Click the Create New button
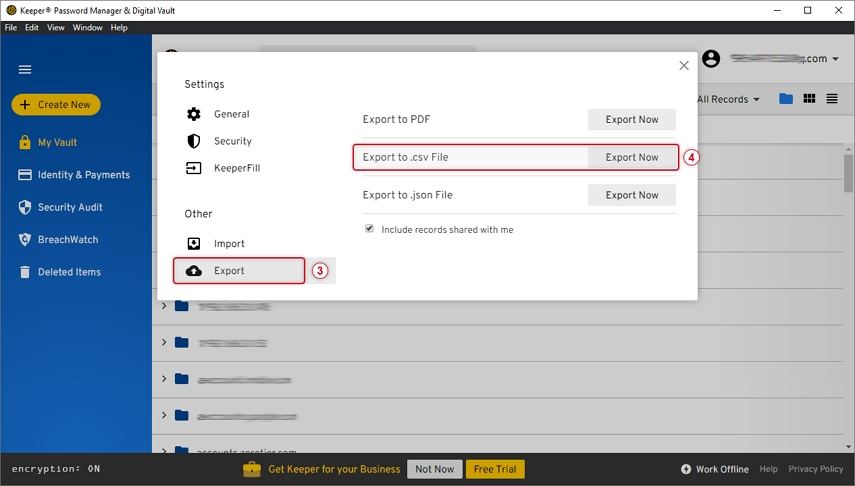The width and height of the screenshot is (855, 486). point(56,105)
